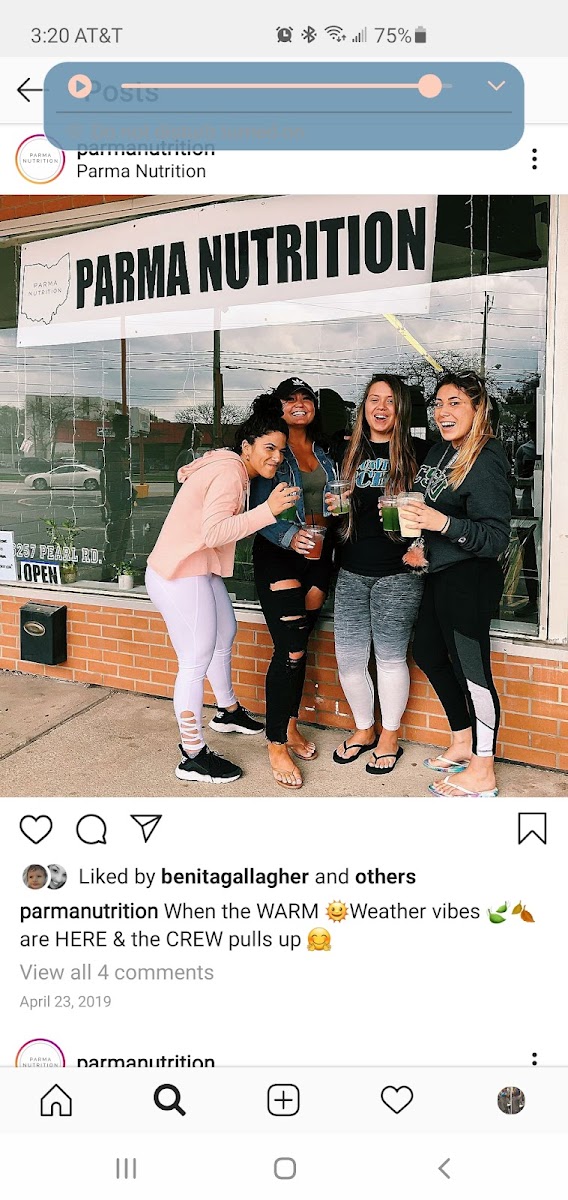The height and width of the screenshot is (1200, 568).
Task: Play audio in the overlay player
Action: coord(80,87)
